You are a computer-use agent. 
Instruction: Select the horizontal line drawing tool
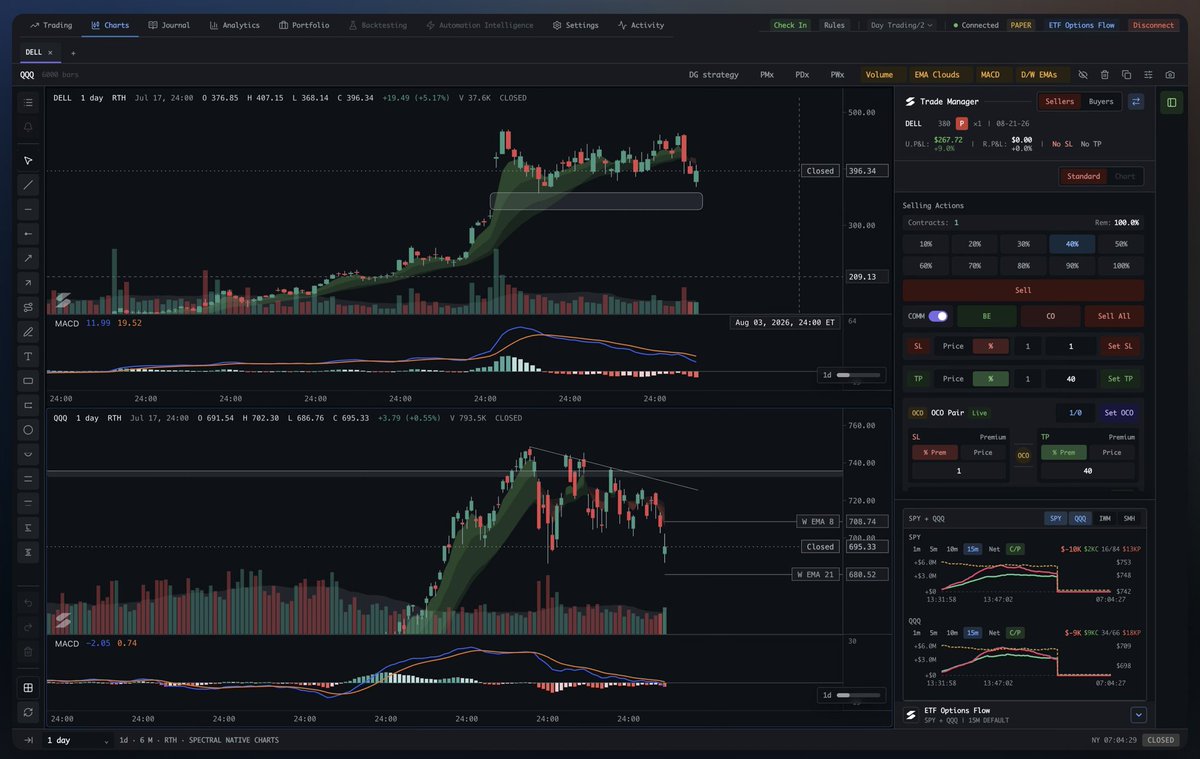[x=28, y=209]
